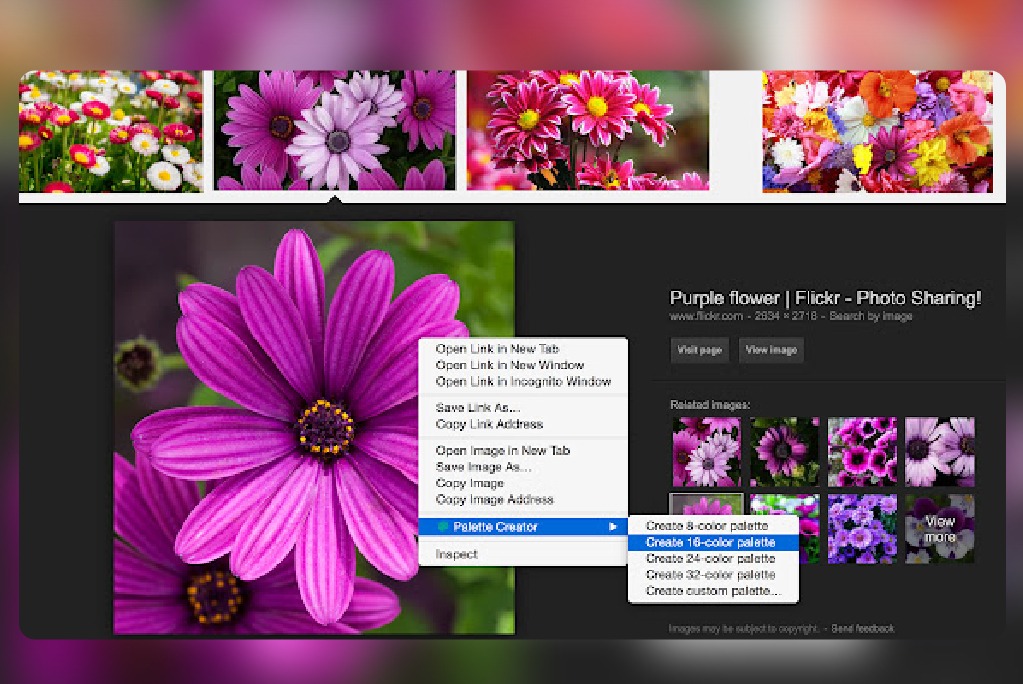
Task: Click the Visit page button
Action: [x=699, y=350]
